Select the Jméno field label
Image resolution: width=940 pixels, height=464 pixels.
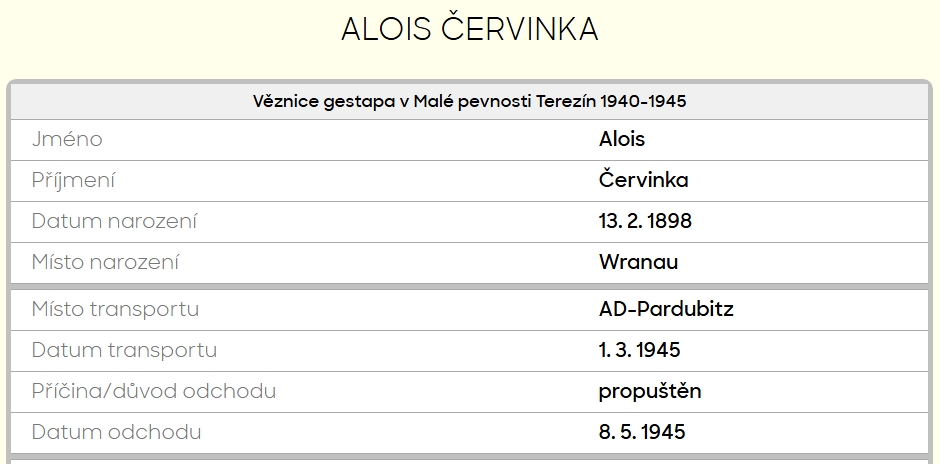click(67, 139)
